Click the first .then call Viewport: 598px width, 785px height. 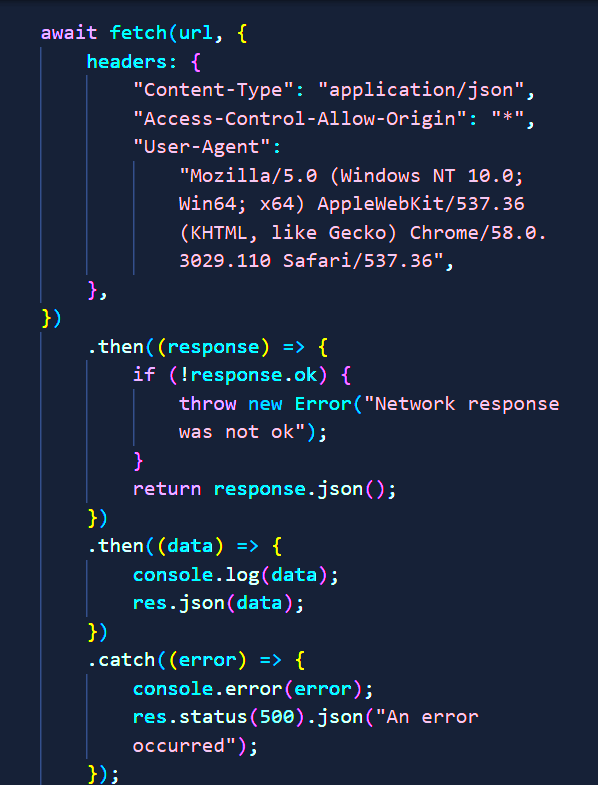click(116, 347)
